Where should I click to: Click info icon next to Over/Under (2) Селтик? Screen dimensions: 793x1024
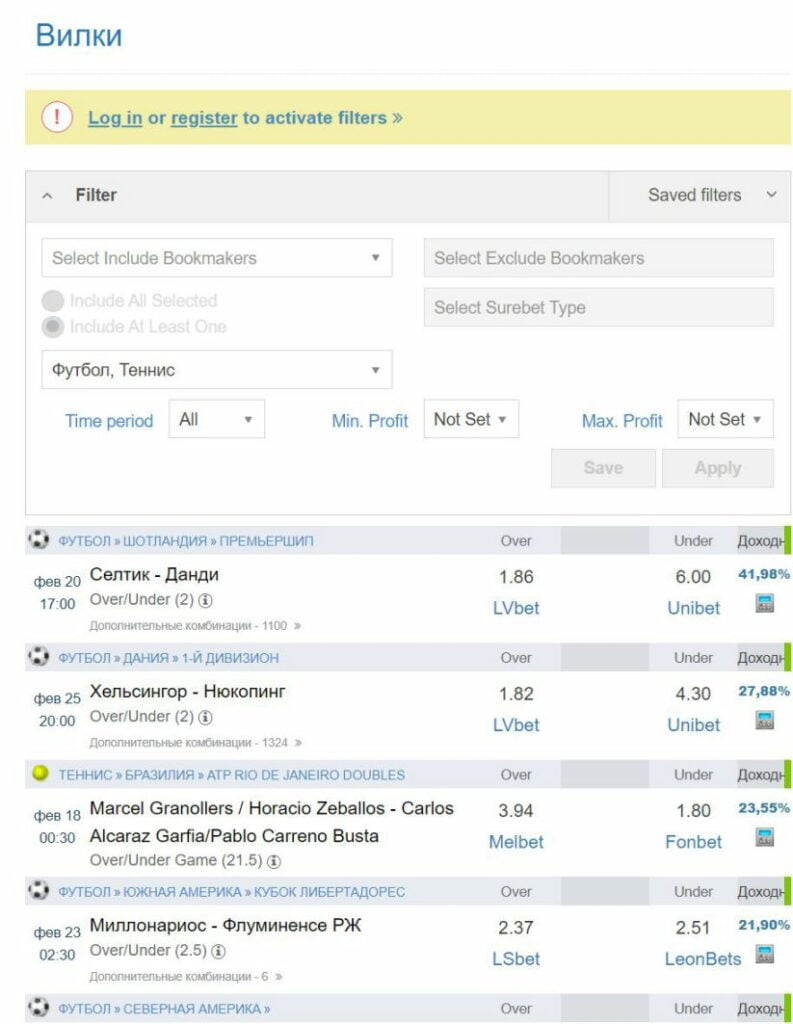(206, 601)
